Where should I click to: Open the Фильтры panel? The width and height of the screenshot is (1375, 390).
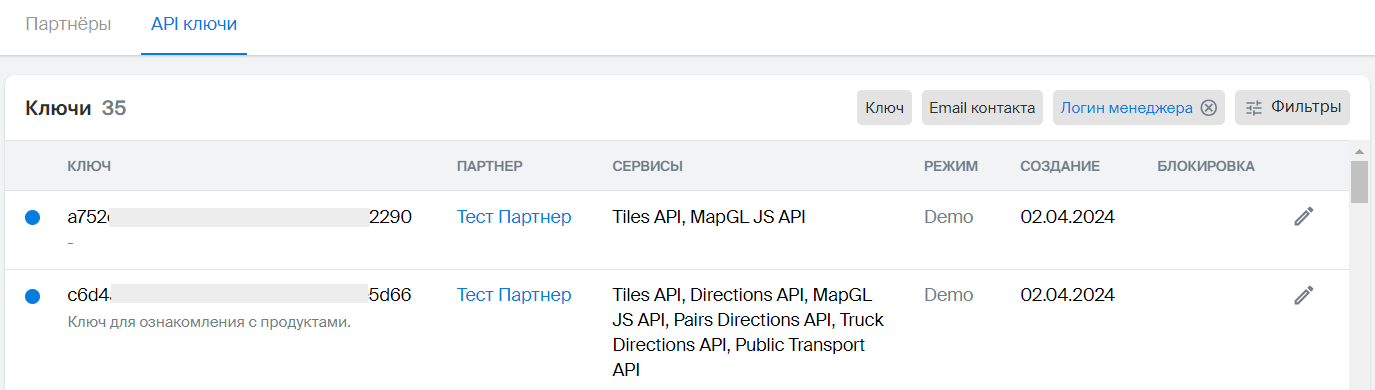tap(1292, 108)
